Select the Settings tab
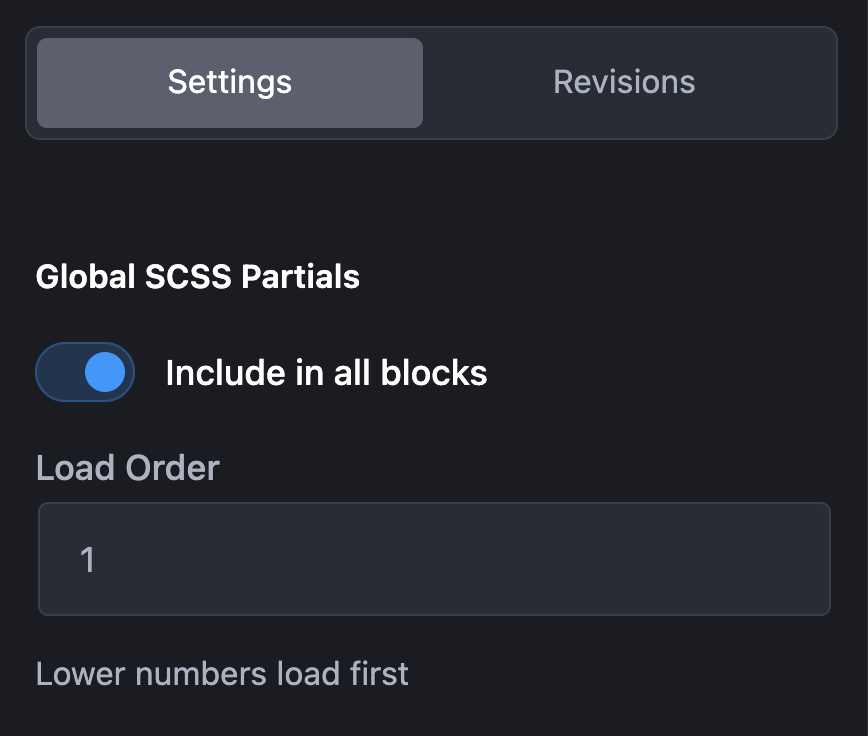 [230, 82]
